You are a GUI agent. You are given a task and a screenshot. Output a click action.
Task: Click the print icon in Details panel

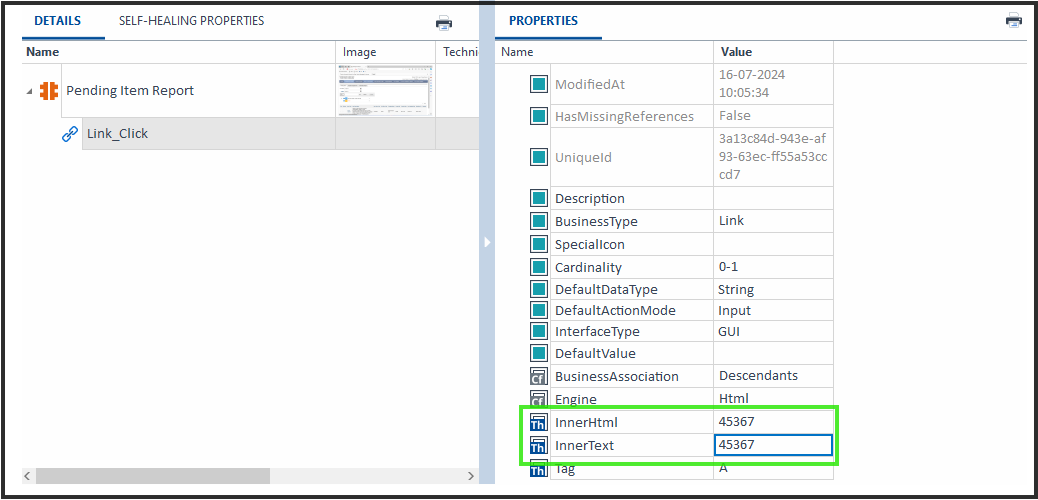[x=444, y=23]
